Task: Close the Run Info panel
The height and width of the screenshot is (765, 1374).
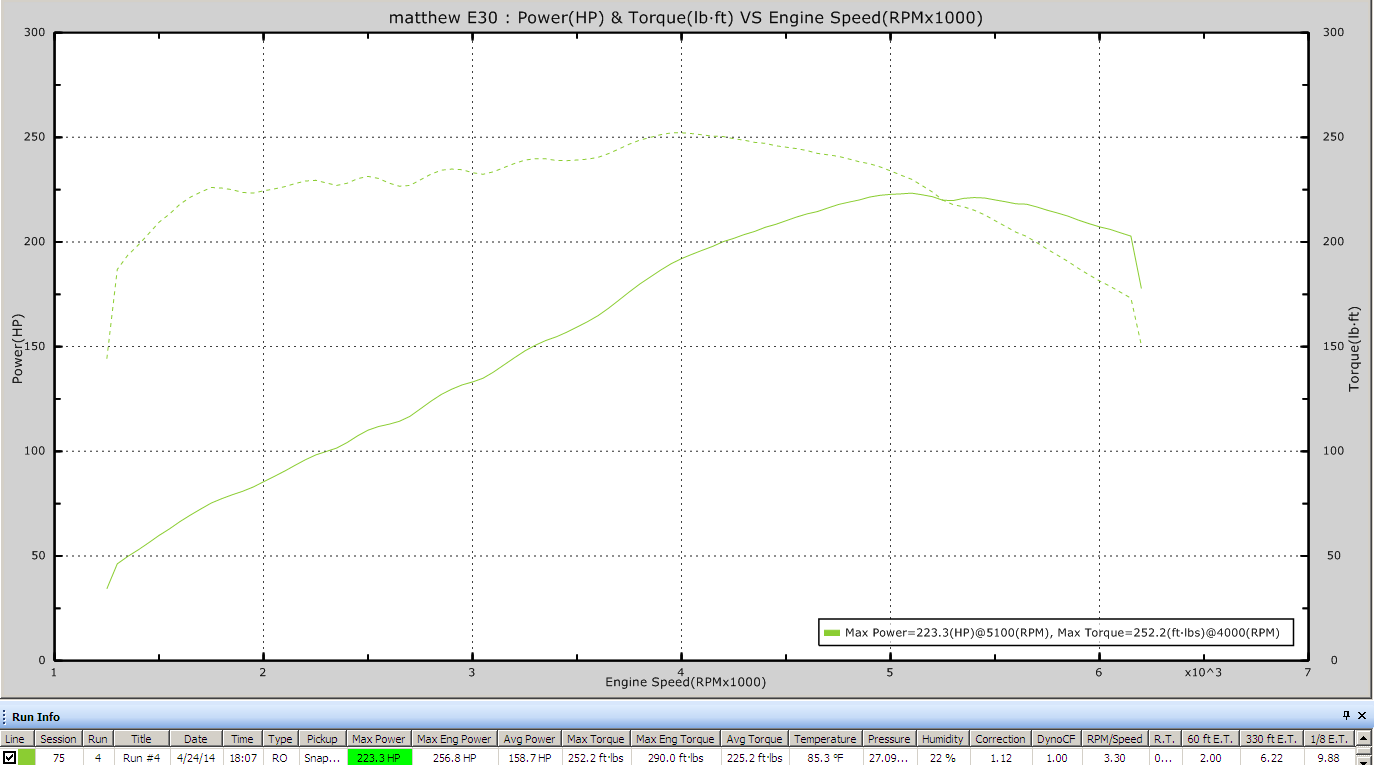Action: click(x=1362, y=716)
